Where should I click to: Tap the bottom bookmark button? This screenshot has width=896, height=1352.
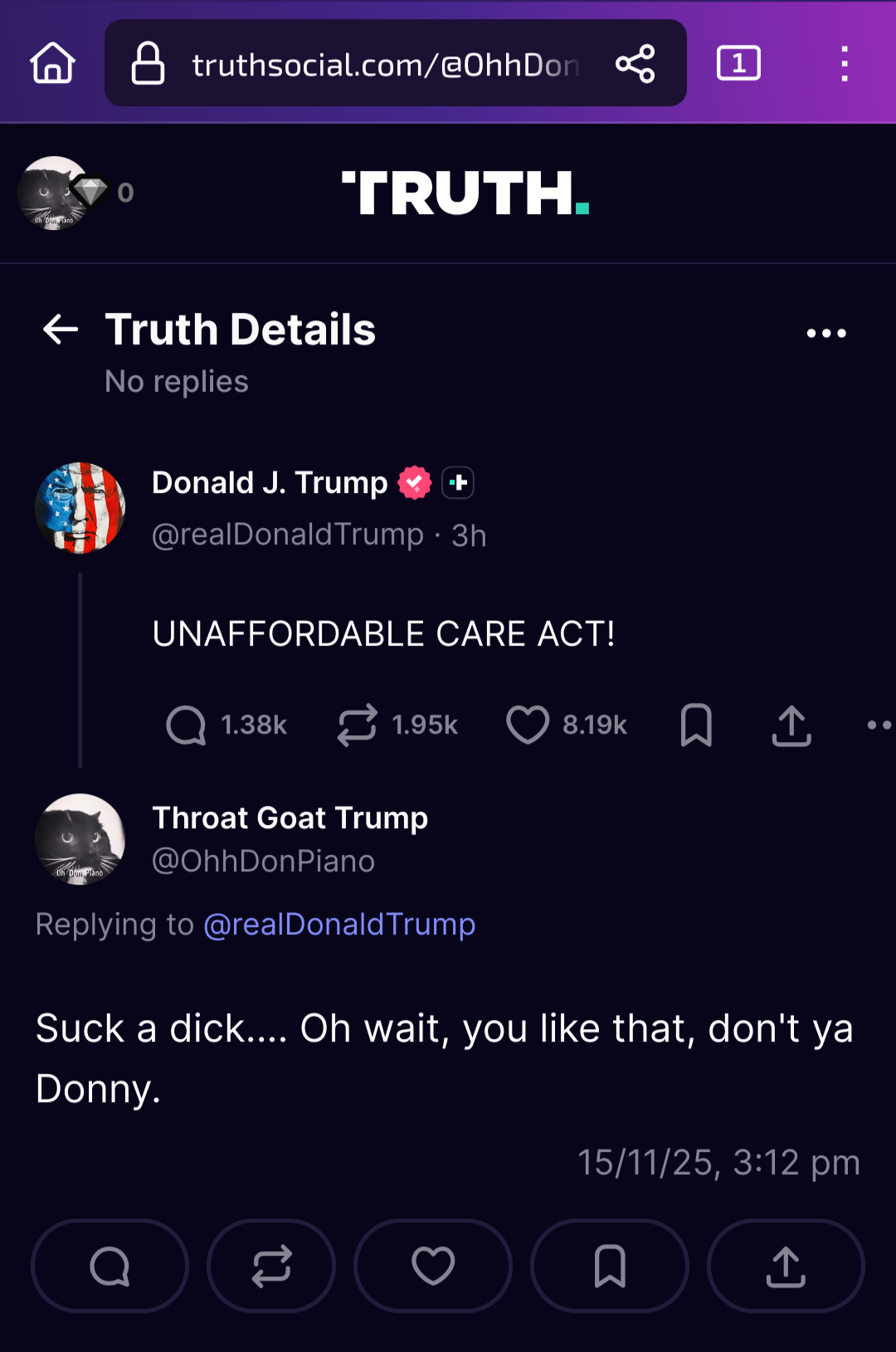pos(610,1266)
